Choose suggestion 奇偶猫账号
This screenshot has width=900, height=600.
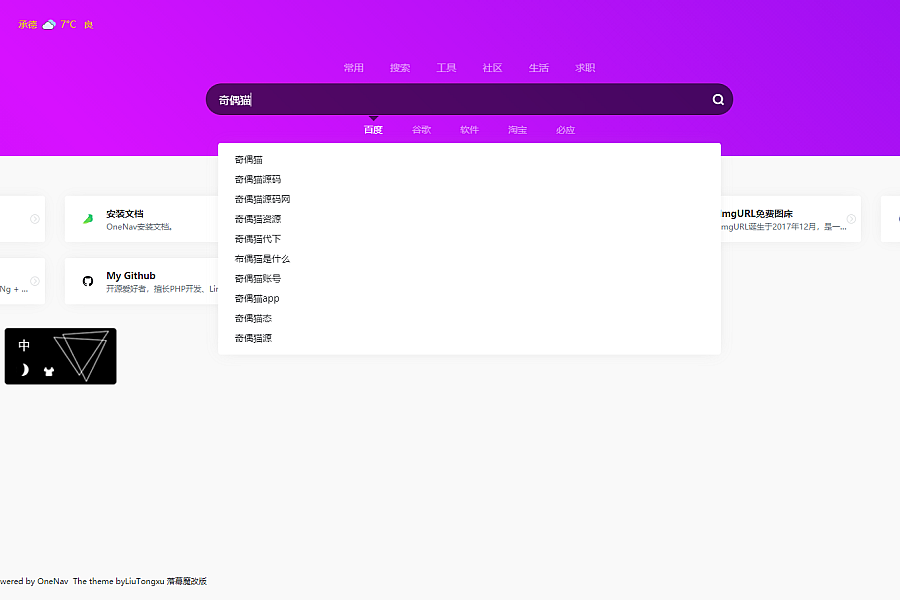(x=469, y=278)
